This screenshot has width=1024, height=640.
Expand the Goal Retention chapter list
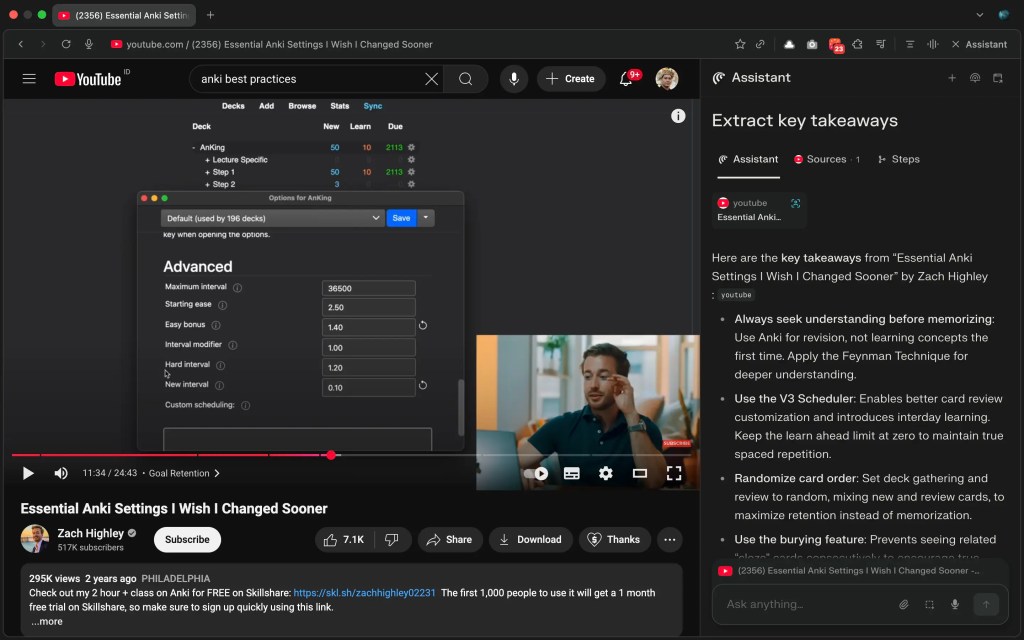[x=184, y=473]
